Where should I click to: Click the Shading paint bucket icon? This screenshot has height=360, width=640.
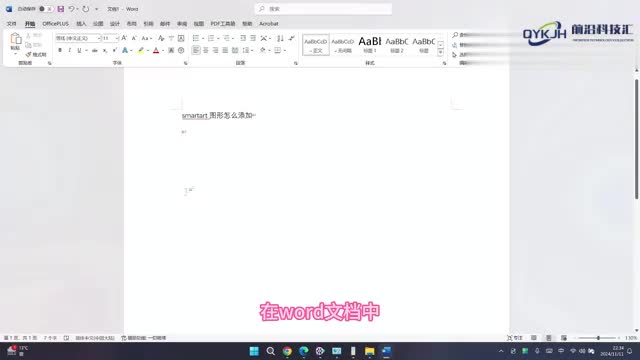pyautogui.click(x=262, y=50)
